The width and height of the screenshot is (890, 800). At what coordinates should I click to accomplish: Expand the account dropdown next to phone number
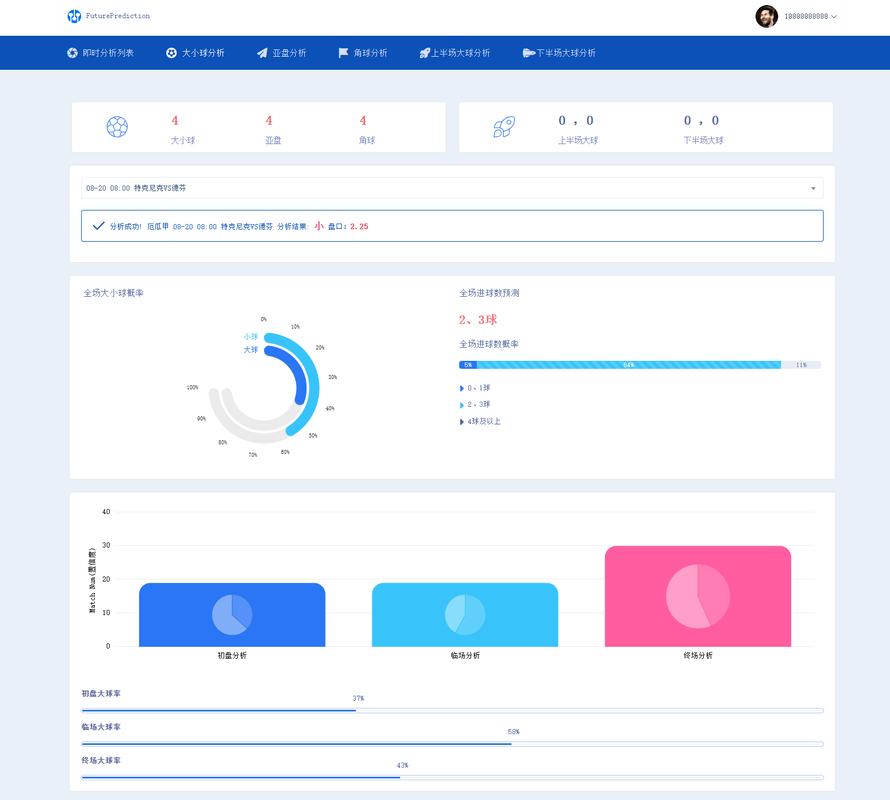click(834, 16)
